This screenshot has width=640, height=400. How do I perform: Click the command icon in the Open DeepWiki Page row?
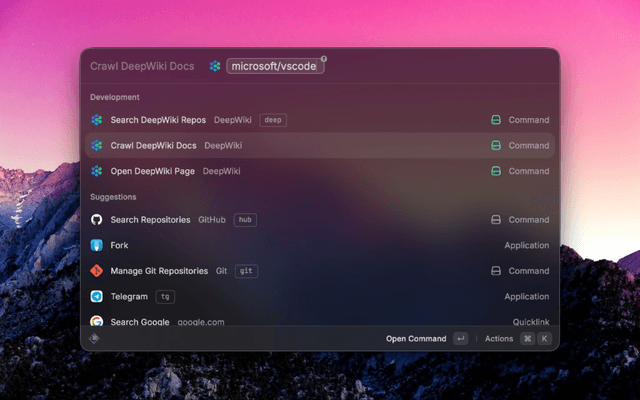point(496,171)
